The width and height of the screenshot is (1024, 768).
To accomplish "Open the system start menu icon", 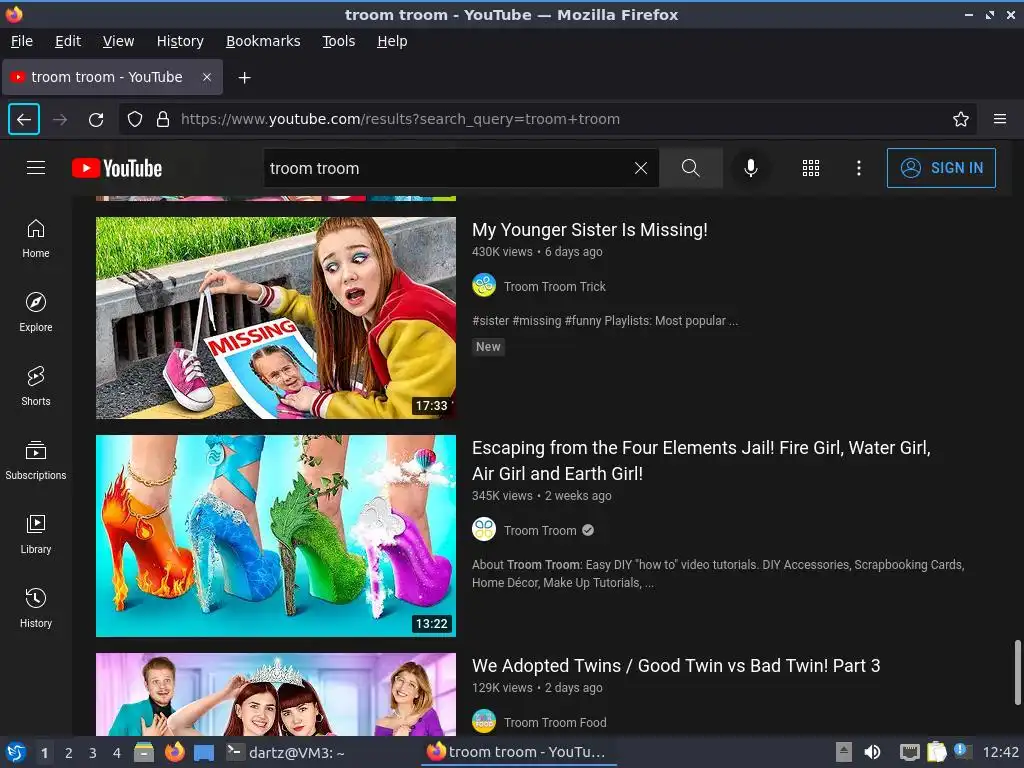I will 16,752.
